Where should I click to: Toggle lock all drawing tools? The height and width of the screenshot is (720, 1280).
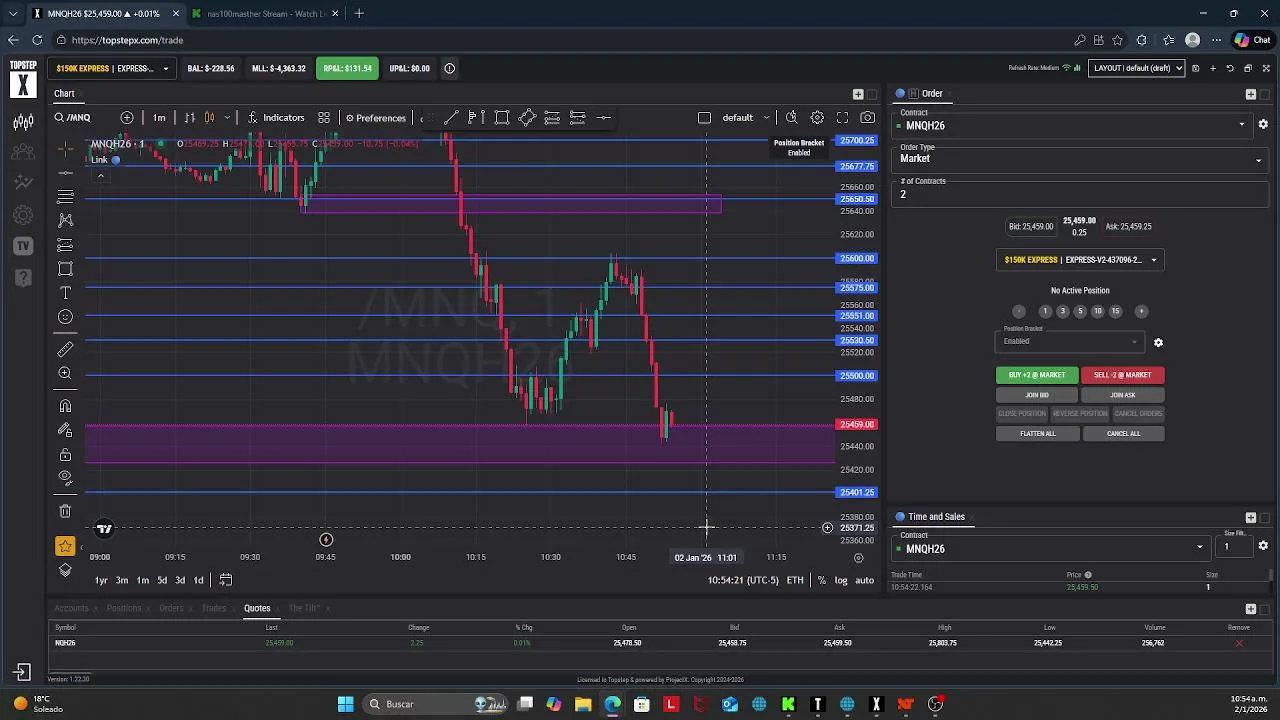tap(65, 454)
